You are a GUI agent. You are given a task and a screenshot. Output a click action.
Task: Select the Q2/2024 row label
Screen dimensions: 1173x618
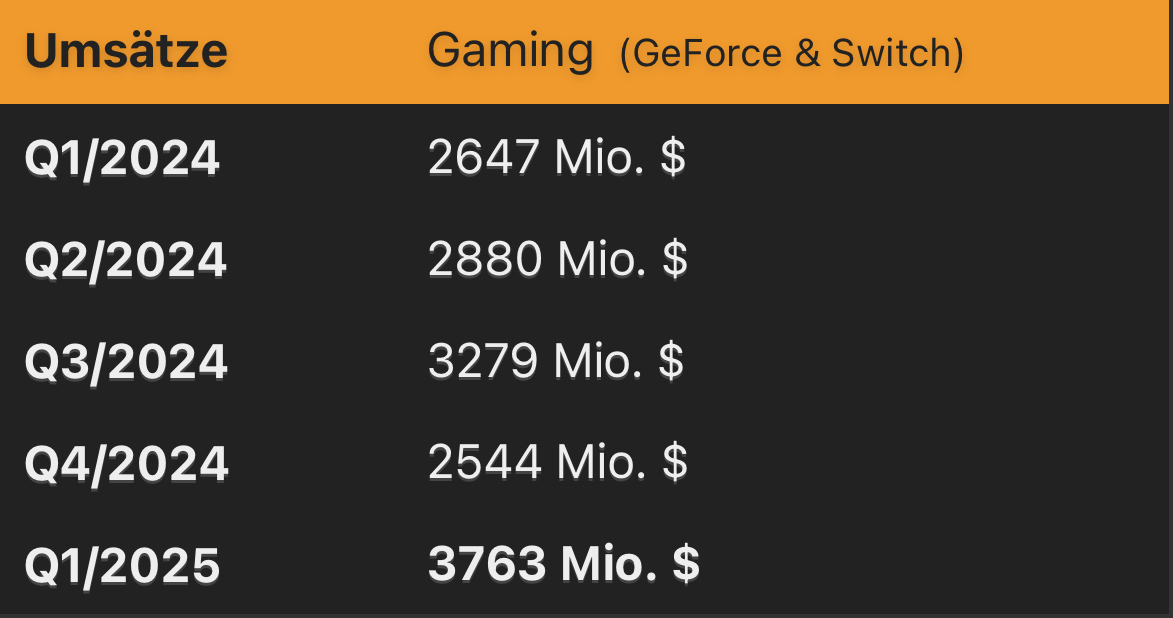point(126,260)
